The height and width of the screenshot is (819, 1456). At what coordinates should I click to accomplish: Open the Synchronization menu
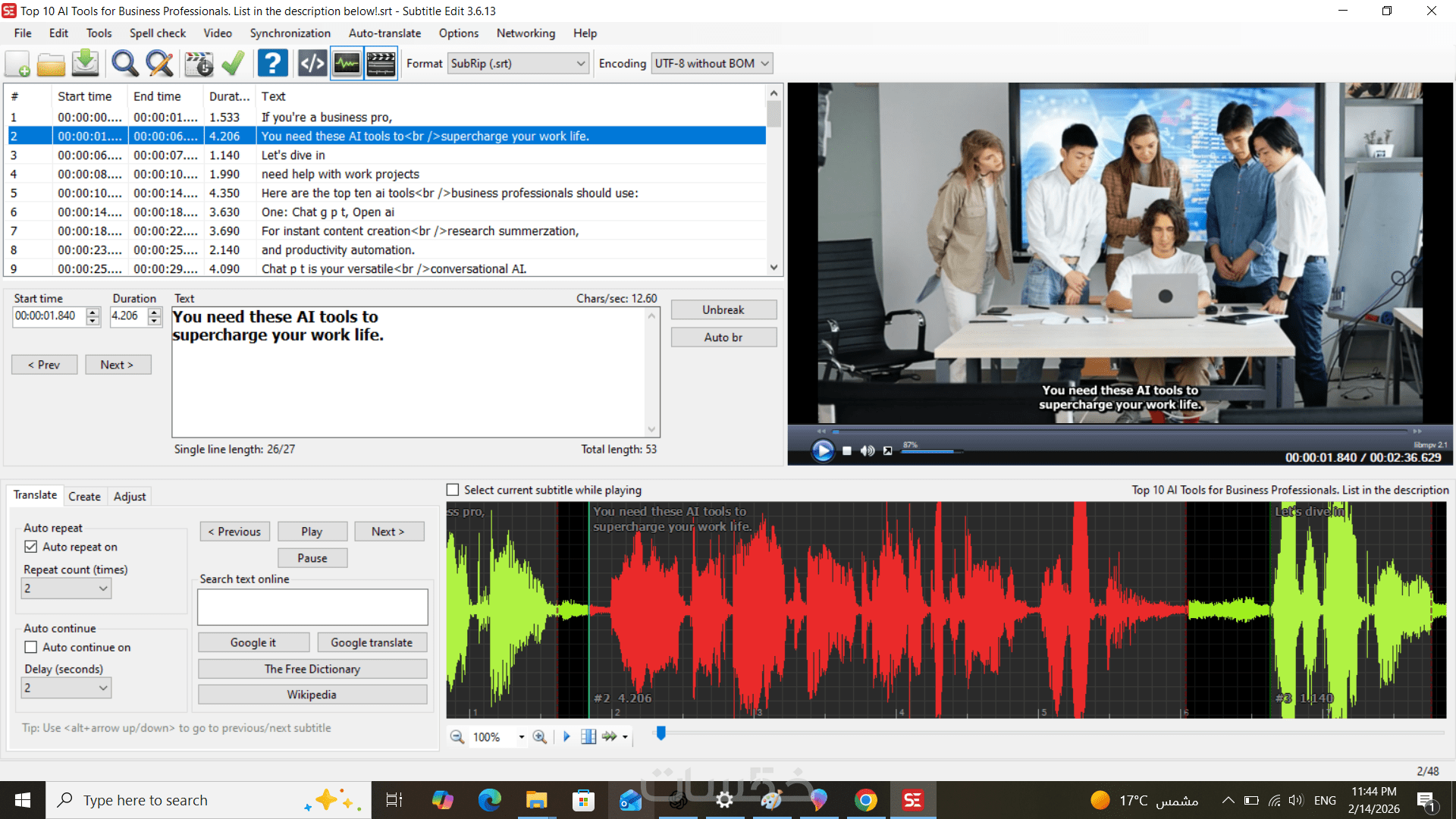tap(290, 33)
